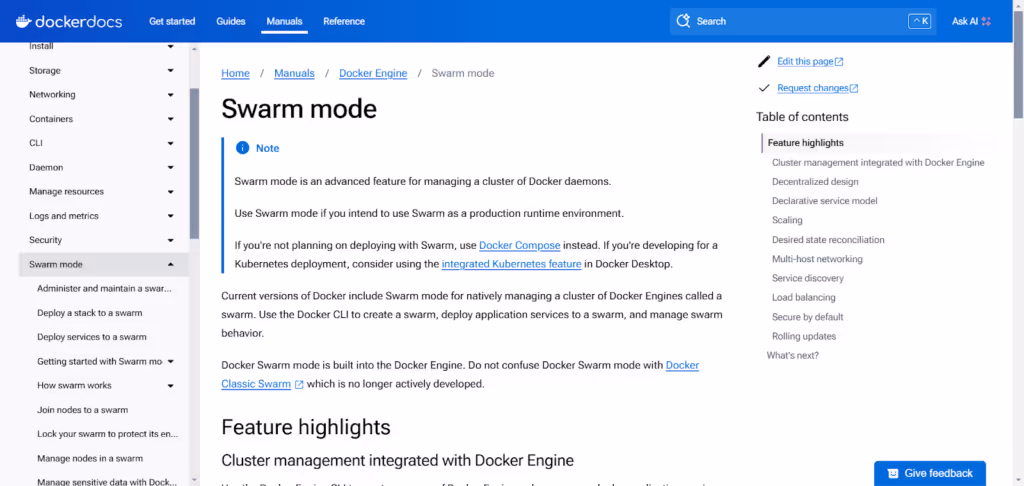Open Join nodes to a swarm
This screenshot has width=1024, height=486.
(x=82, y=410)
